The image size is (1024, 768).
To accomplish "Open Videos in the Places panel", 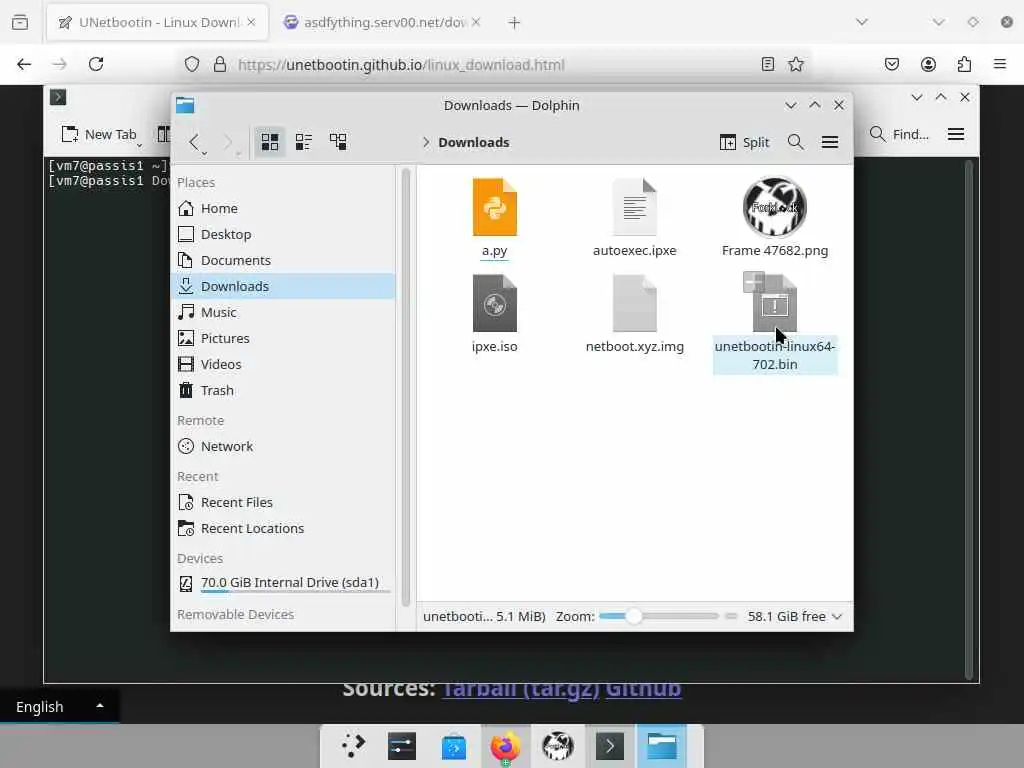I will 283,364.
